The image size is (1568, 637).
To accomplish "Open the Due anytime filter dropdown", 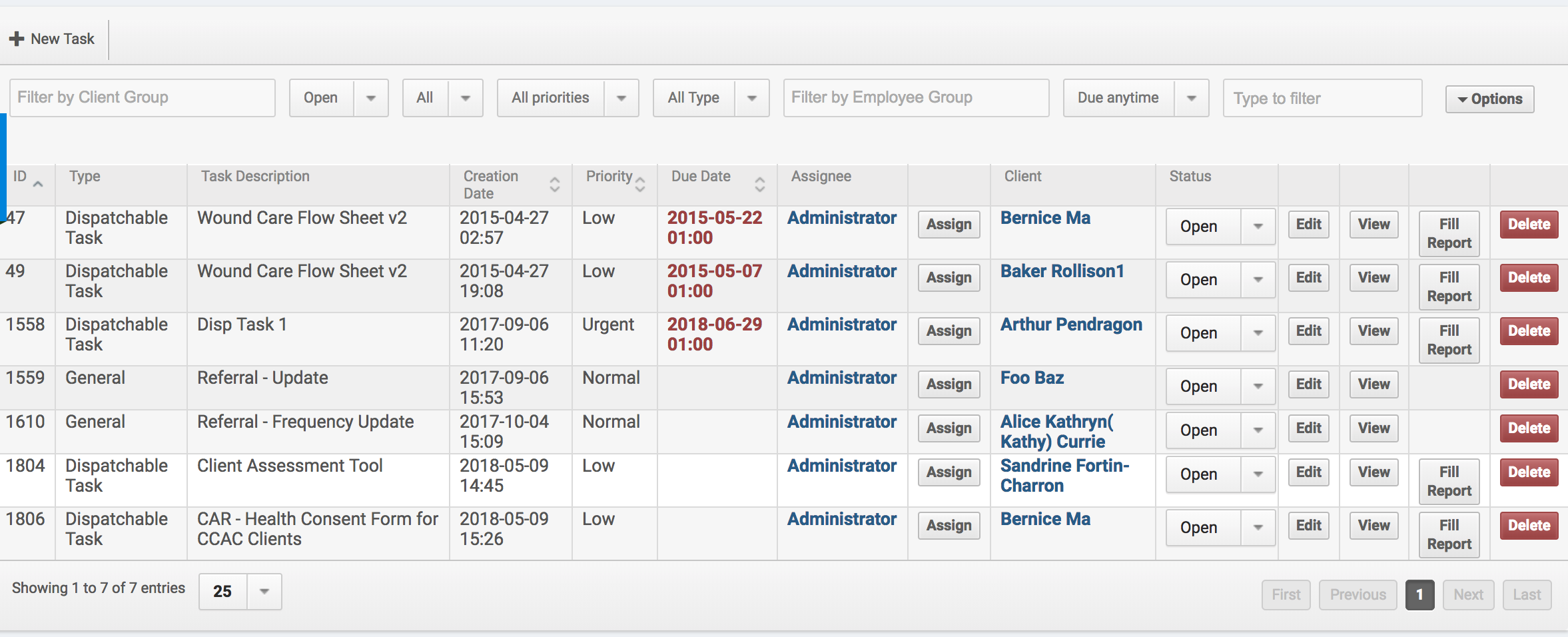I will [x=1191, y=98].
